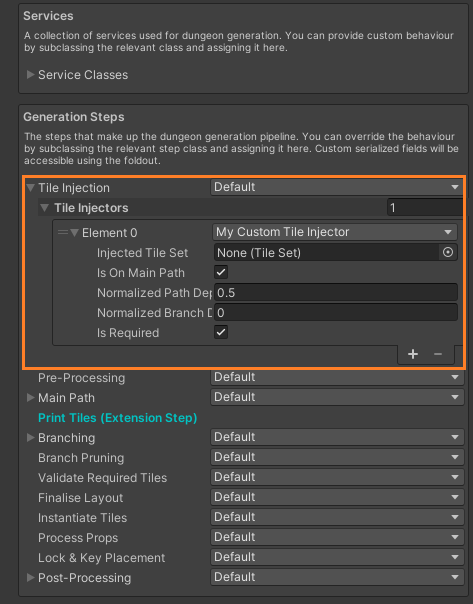Toggle the Is Required checkbox

[x=221, y=332]
